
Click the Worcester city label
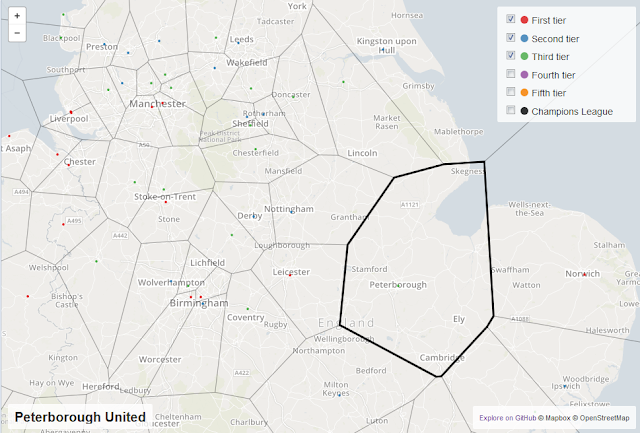[160, 360]
